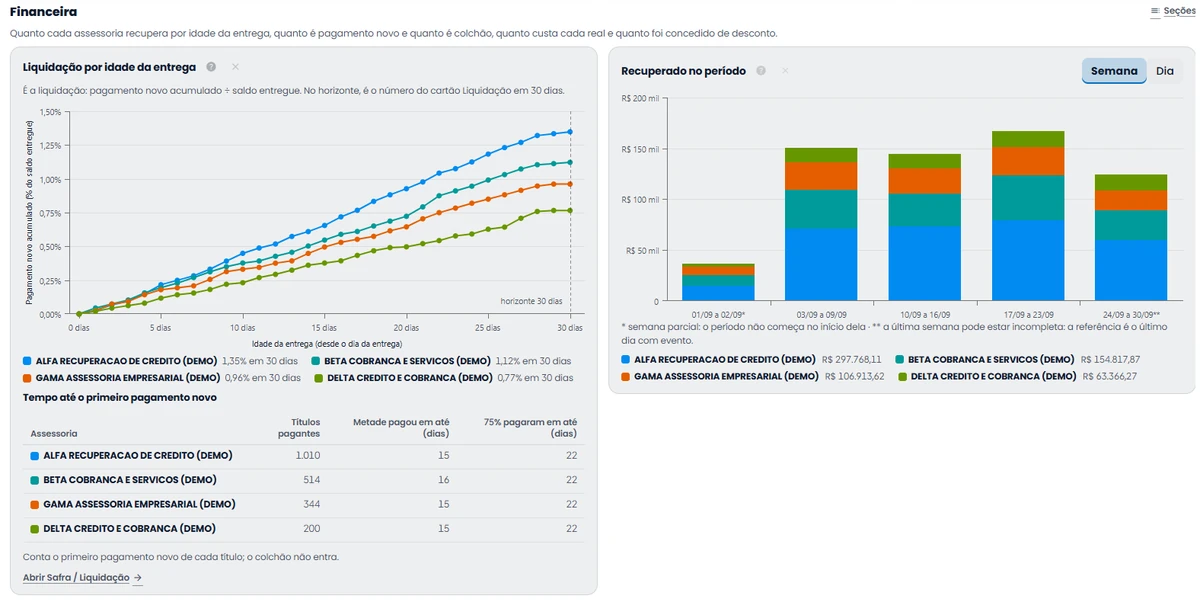Screen dimensions: 1200x602
Task: Select BETA COBRANCA E SERVICOS table row
Action: (x=303, y=480)
